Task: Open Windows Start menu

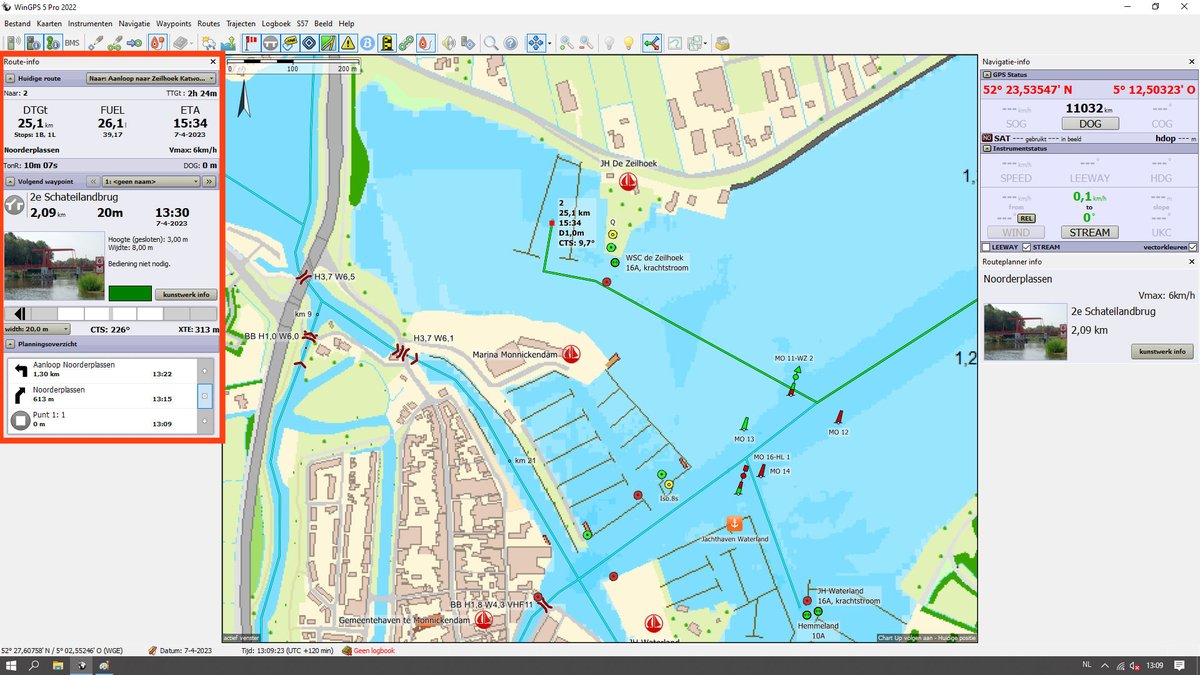Action: coord(11,665)
